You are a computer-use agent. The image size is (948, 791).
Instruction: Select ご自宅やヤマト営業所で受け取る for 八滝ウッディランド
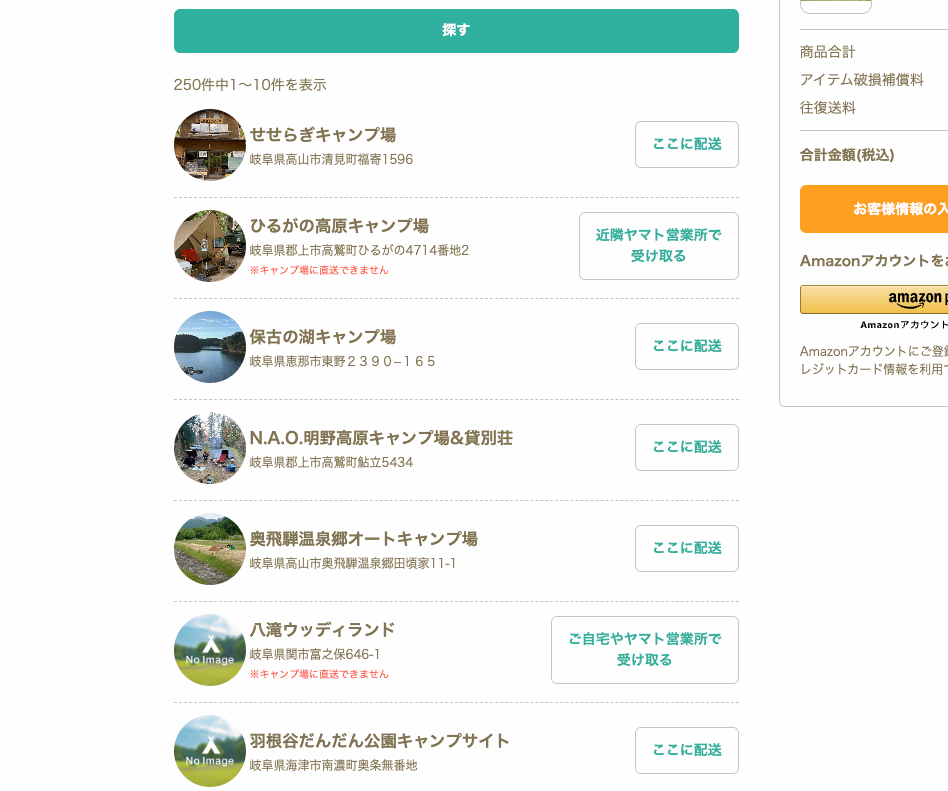644,650
